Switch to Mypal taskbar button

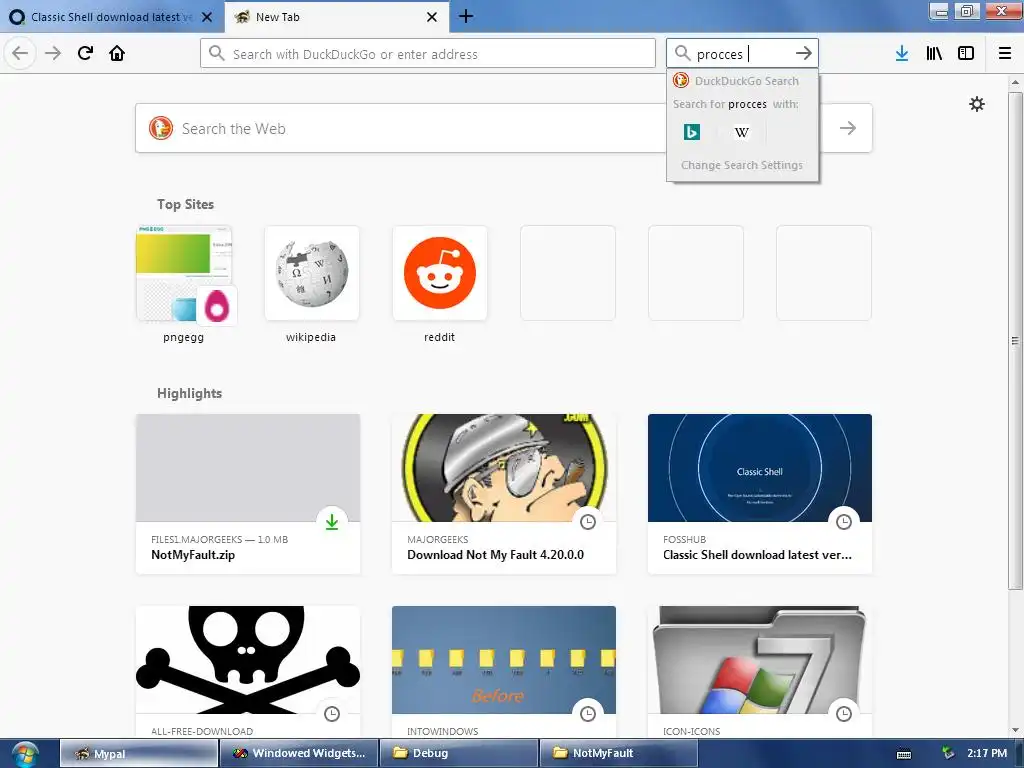click(x=139, y=753)
